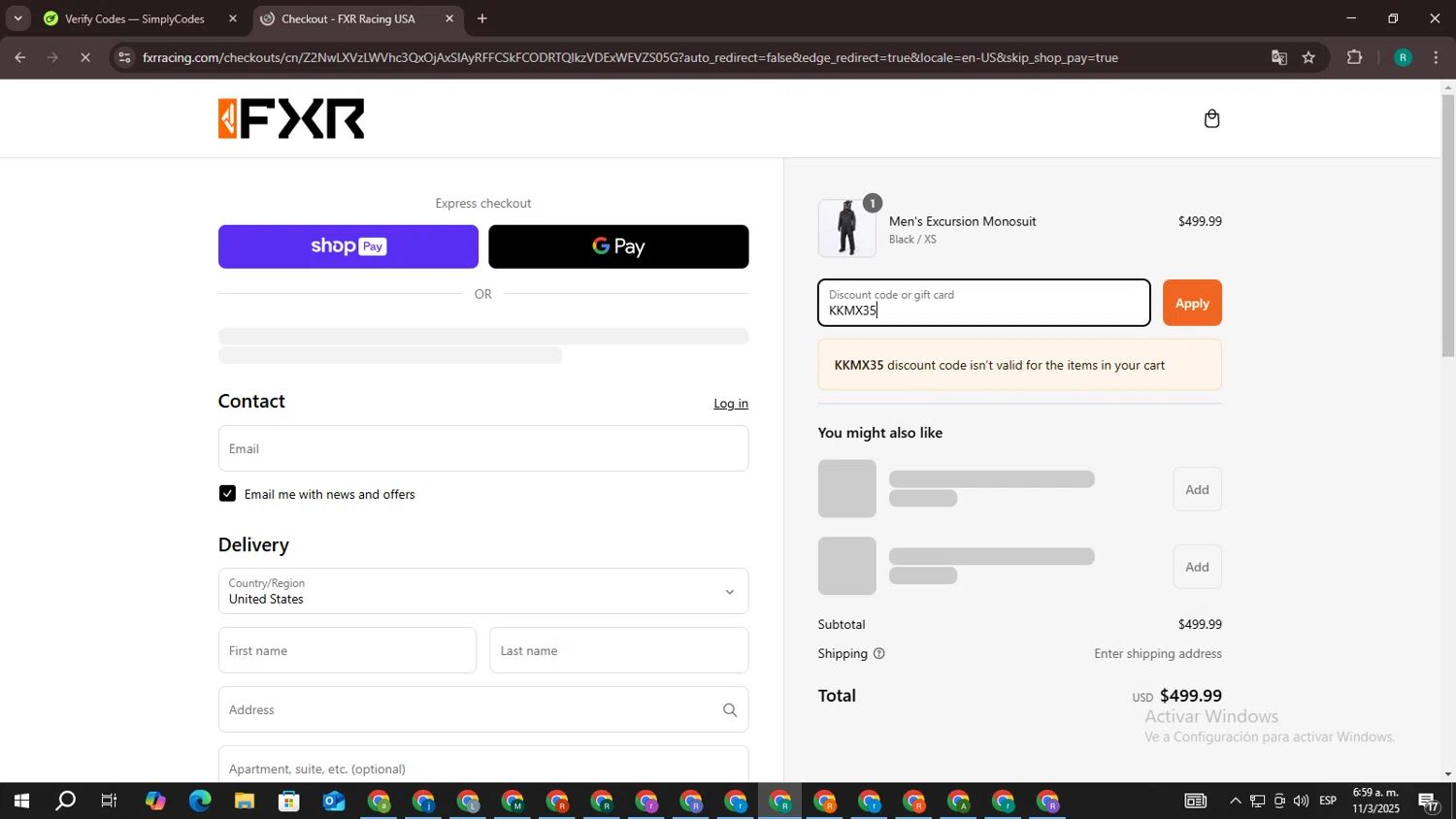Image resolution: width=1456 pixels, height=819 pixels.
Task: Click the 'Enter shipping address' text
Action: 1158,654
